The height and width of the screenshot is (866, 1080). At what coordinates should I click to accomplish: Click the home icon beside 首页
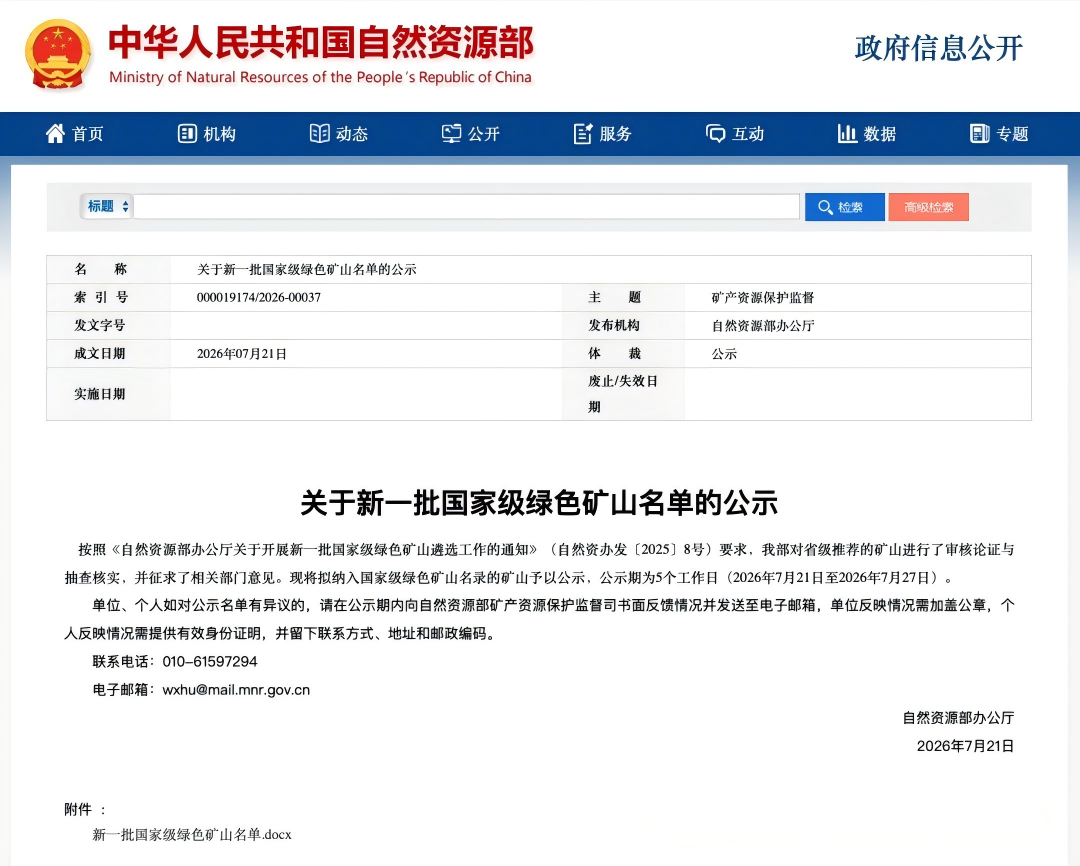55,133
